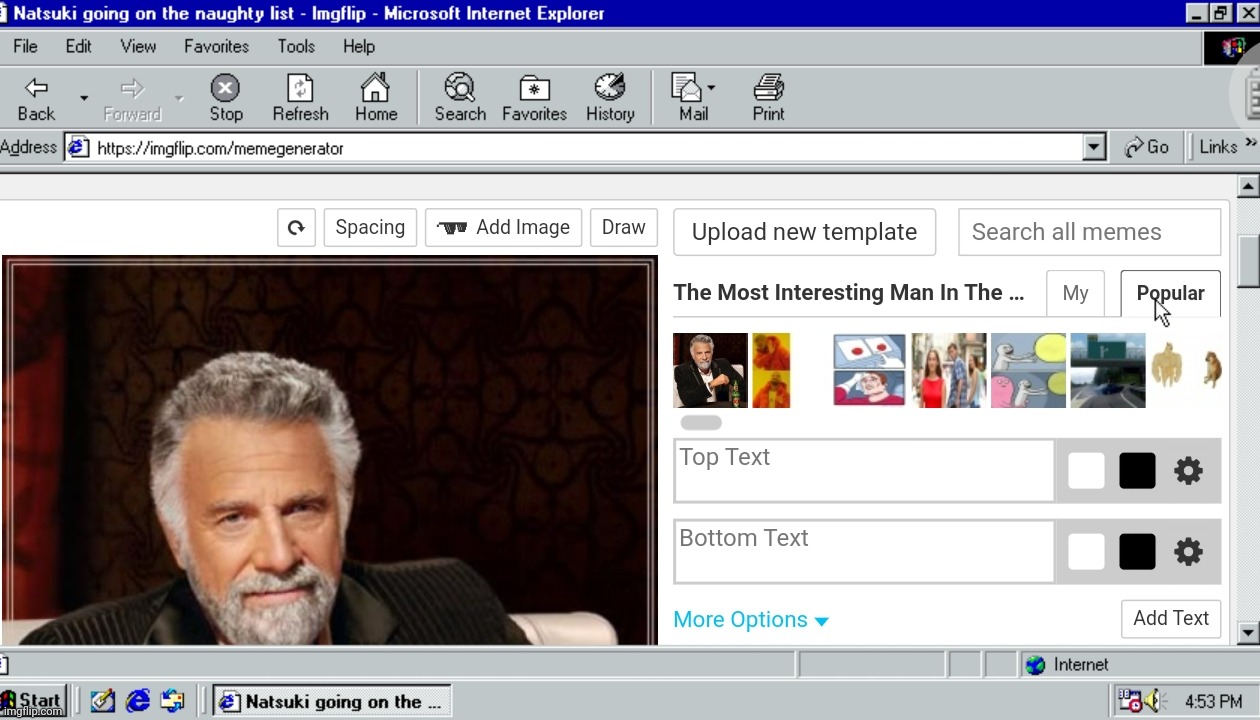Select the Running Away Balloon template thumbnail
The width and height of the screenshot is (1260, 720).
(1028, 370)
